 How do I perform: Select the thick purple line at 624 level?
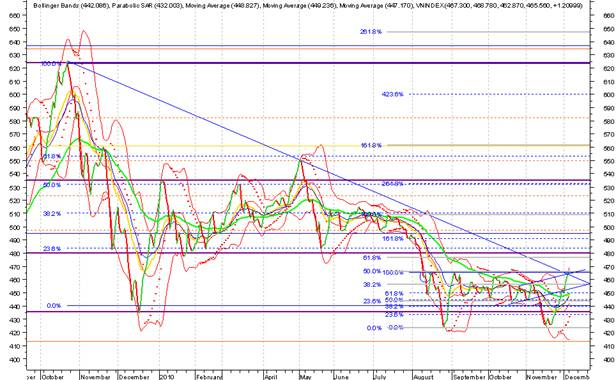pos(308,63)
